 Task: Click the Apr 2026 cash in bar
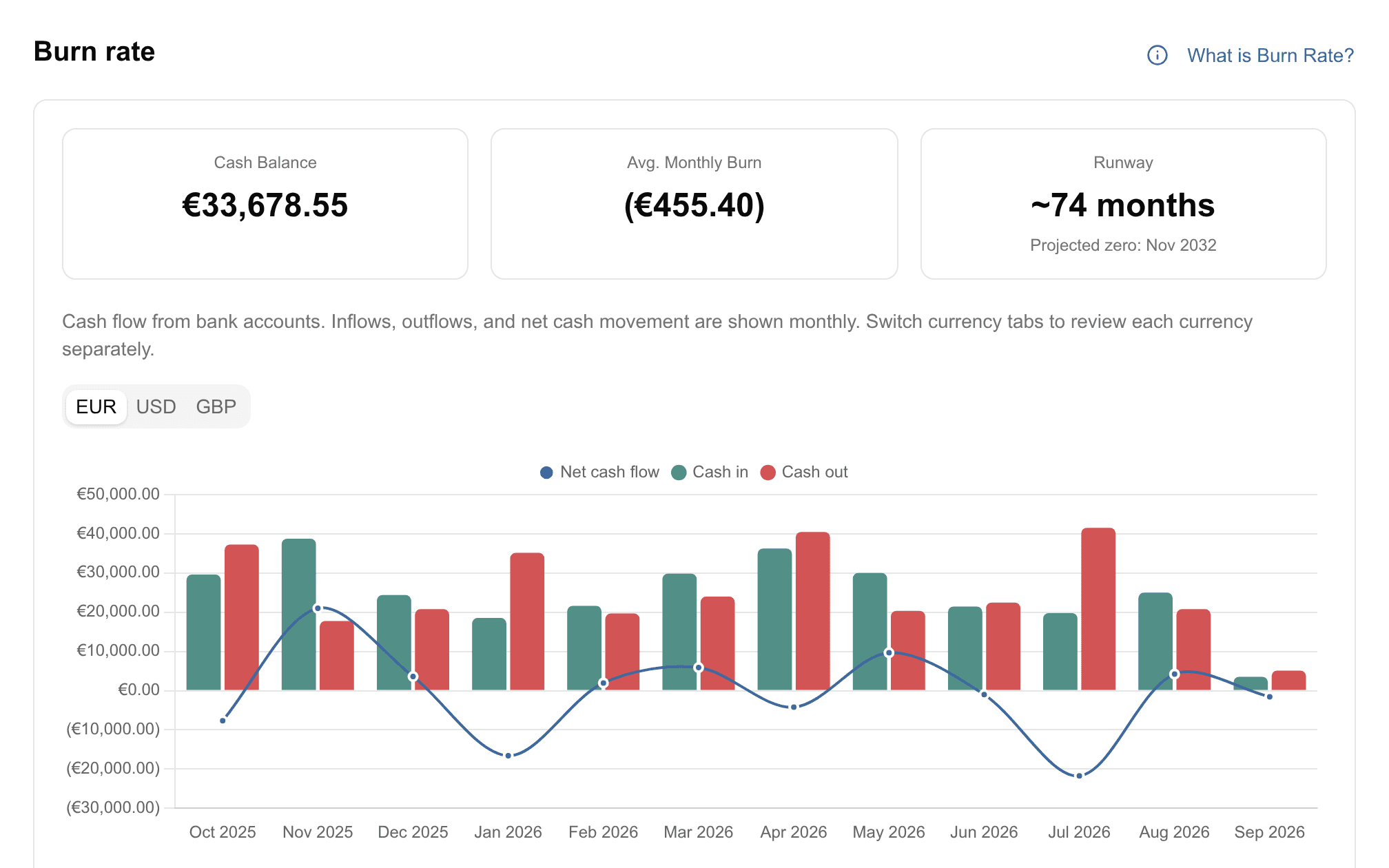pos(775,619)
